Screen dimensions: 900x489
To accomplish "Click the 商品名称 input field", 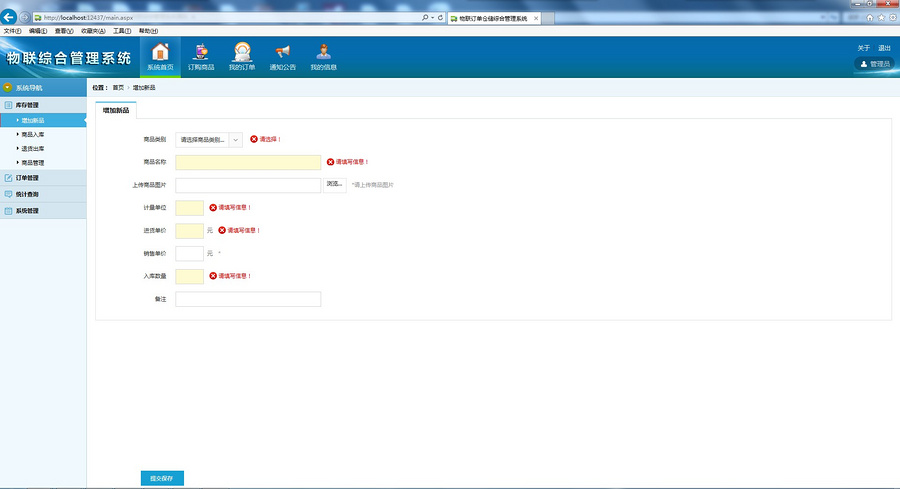I will [x=248, y=162].
